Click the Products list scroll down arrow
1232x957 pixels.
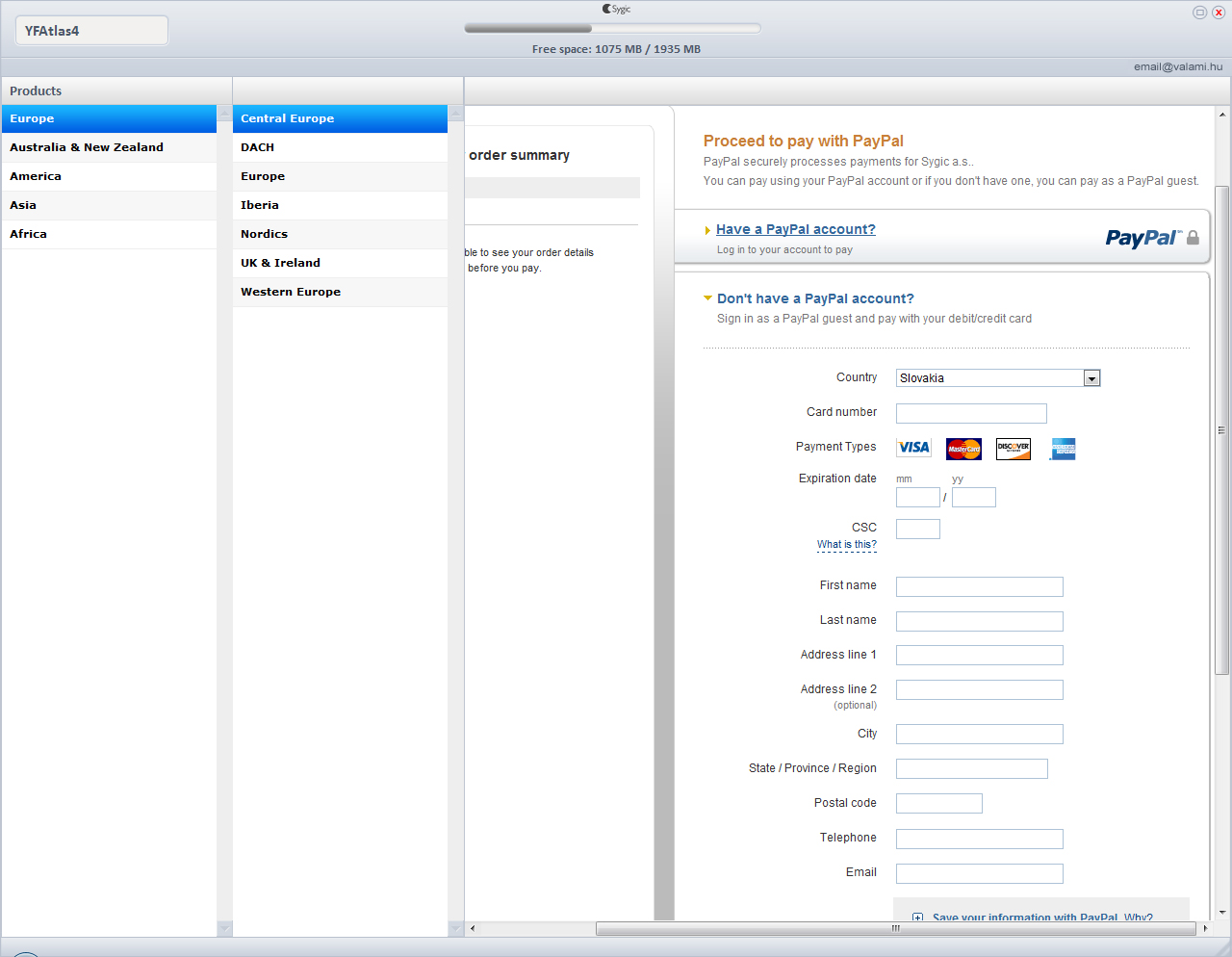(224, 929)
